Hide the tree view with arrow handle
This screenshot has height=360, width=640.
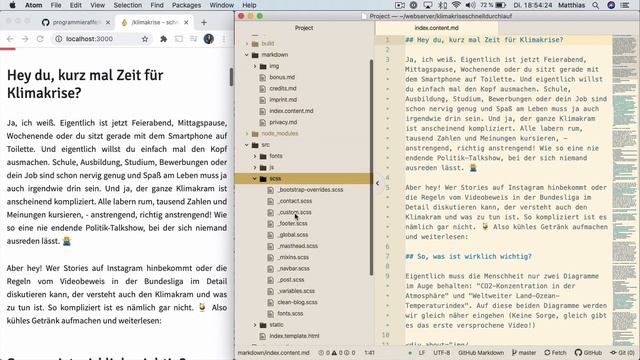click(377, 183)
